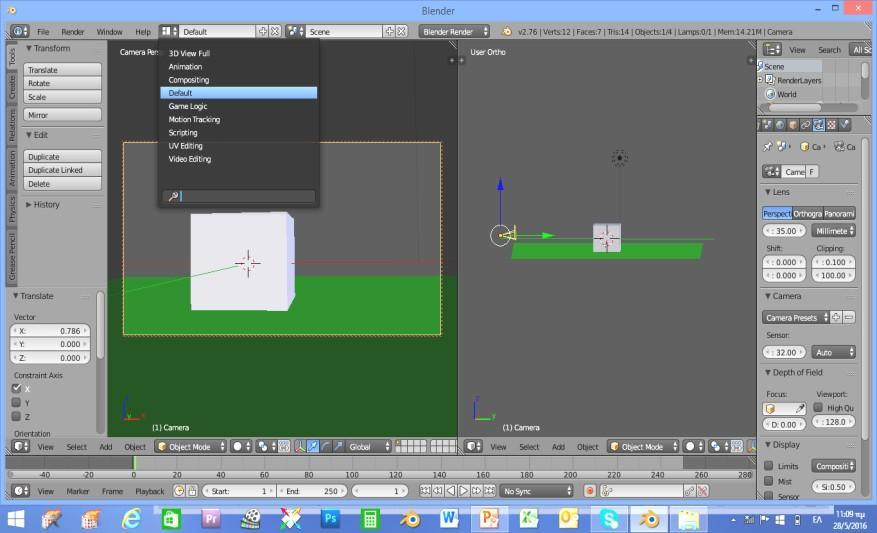The height and width of the screenshot is (533, 877).
Task: Click the record auto-keyframe button
Action: 590,491
